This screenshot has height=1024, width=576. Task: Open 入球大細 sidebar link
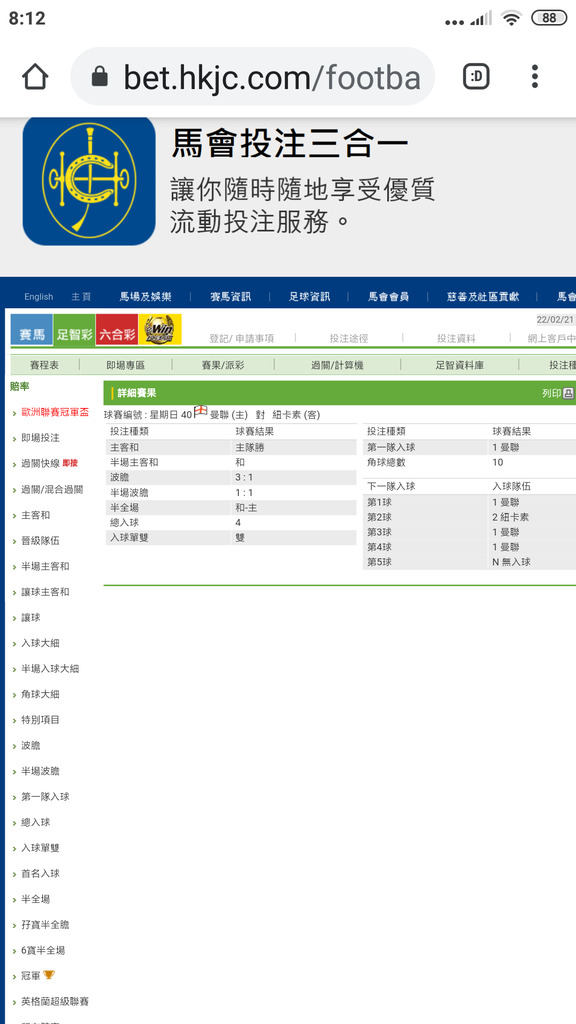[40, 643]
